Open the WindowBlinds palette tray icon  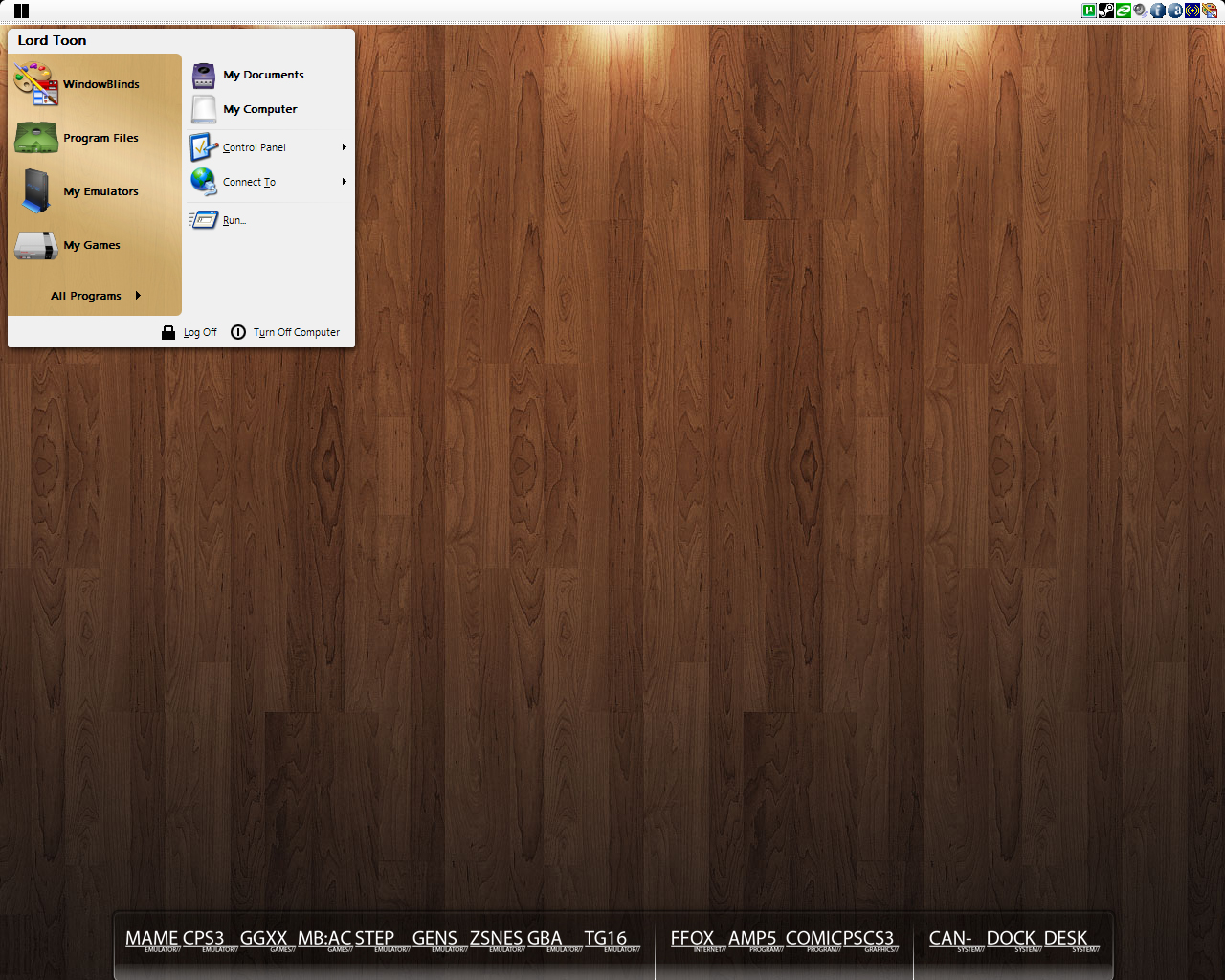(1210, 11)
